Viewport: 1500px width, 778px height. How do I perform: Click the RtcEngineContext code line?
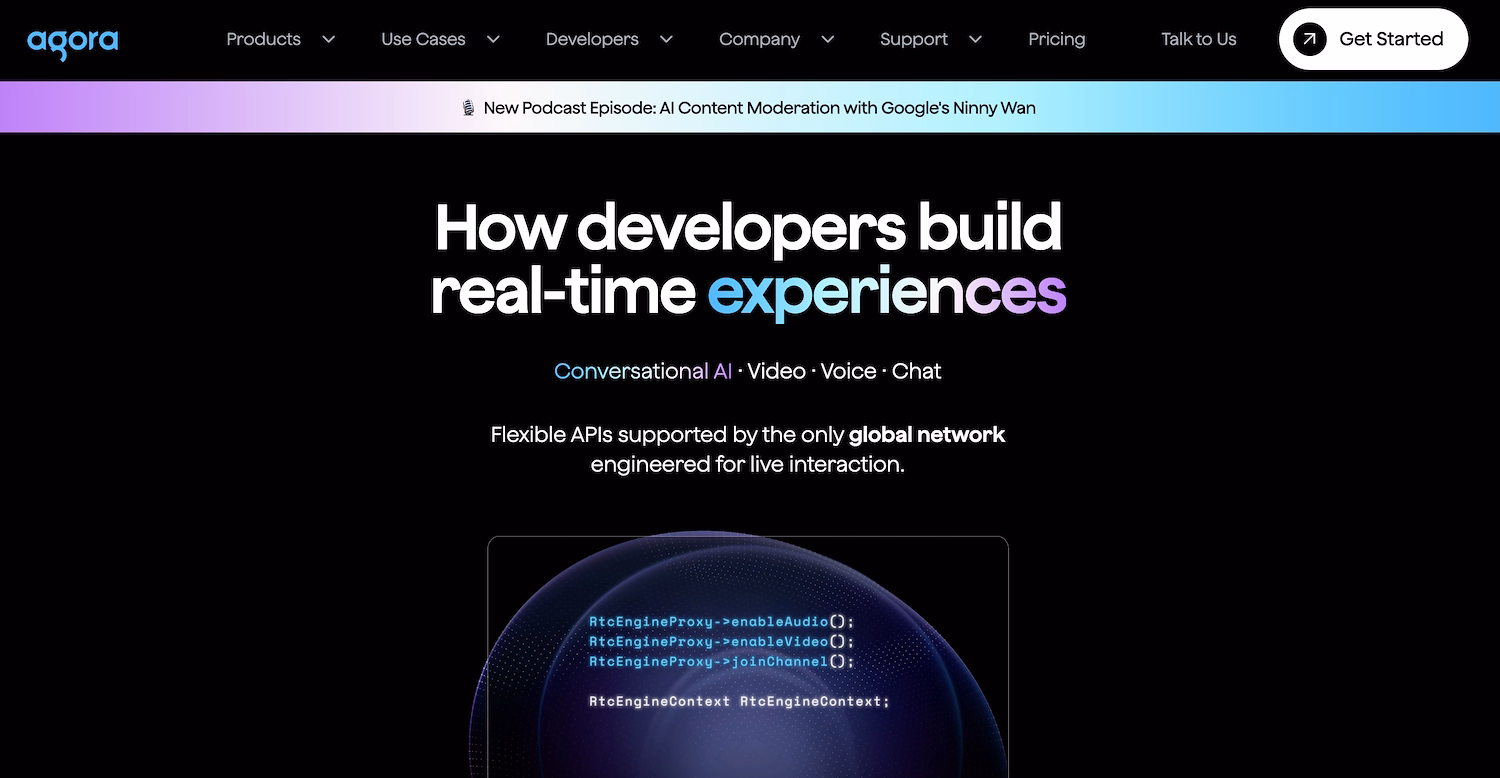pyautogui.click(x=739, y=702)
